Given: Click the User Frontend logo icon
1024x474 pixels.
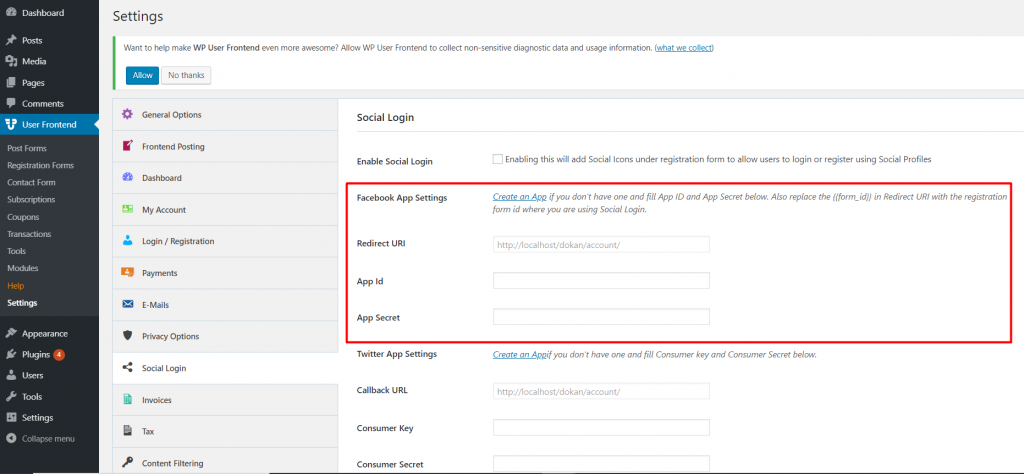Looking at the screenshot, I should tap(10, 125).
